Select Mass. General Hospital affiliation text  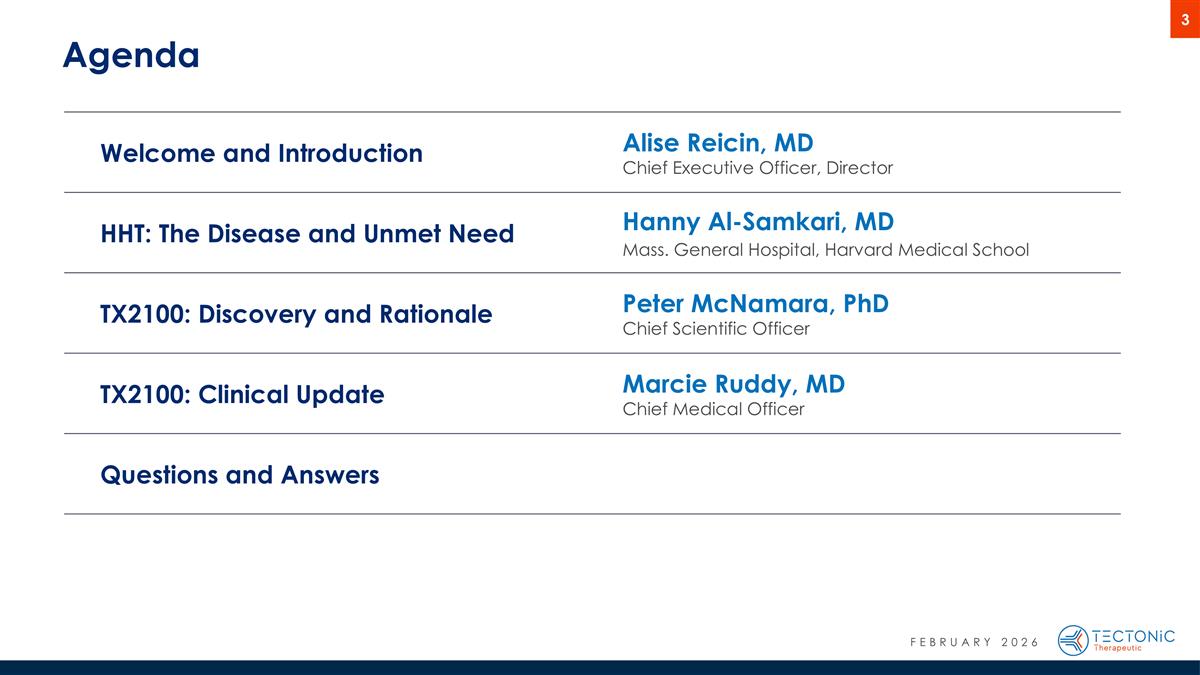825,249
